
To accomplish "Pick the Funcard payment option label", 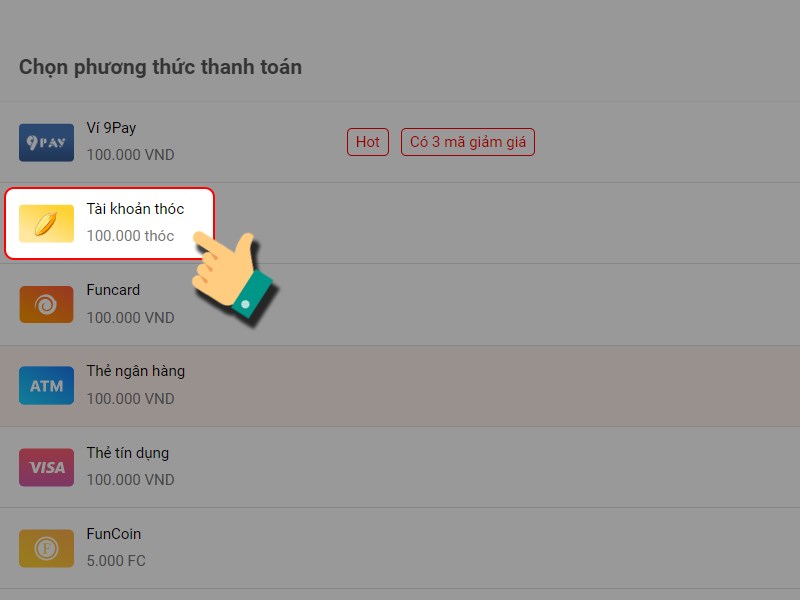I will coord(113,290).
